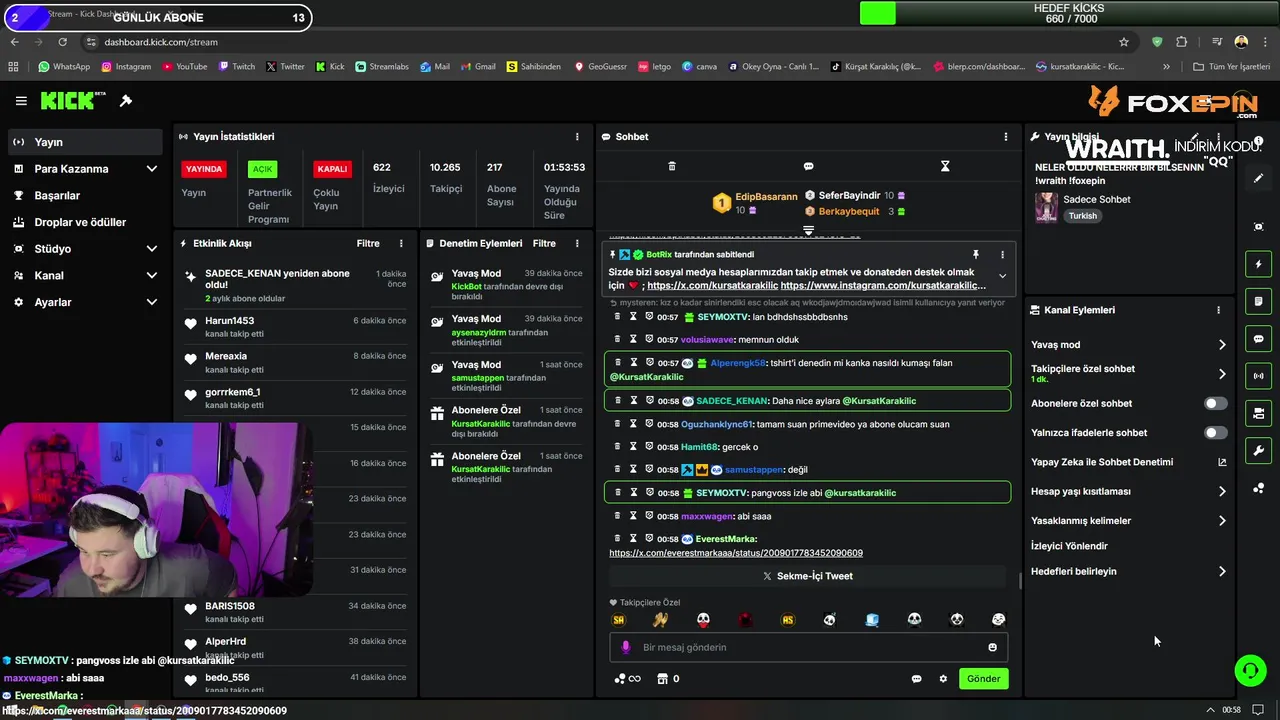The height and width of the screenshot is (720, 1280).
Task: Open the emoji picker in the message box
Action: [992, 647]
